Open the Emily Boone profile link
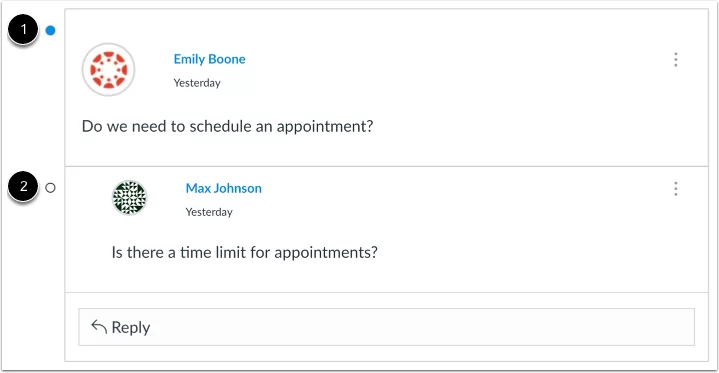 pyautogui.click(x=210, y=59)
